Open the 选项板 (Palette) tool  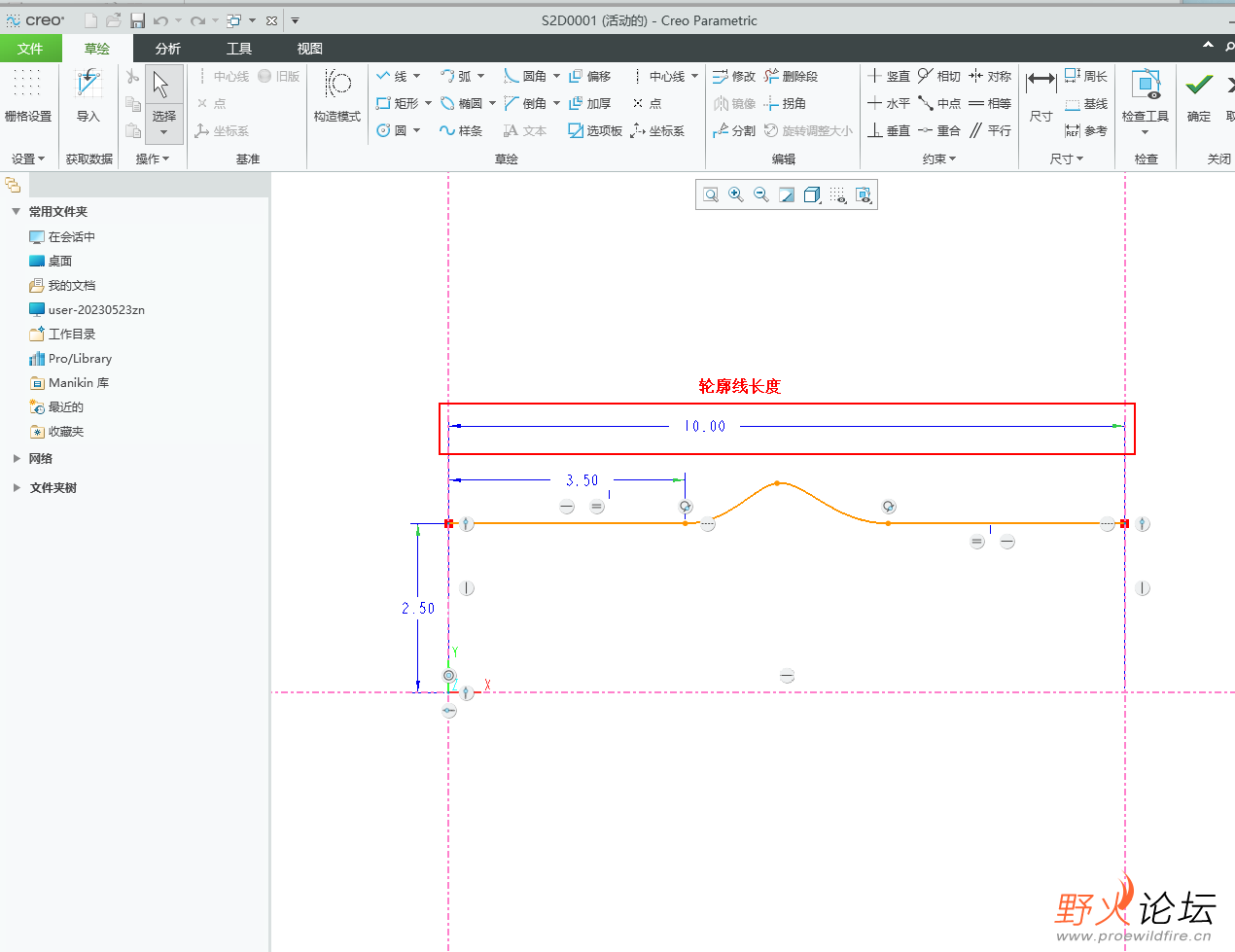595,130
